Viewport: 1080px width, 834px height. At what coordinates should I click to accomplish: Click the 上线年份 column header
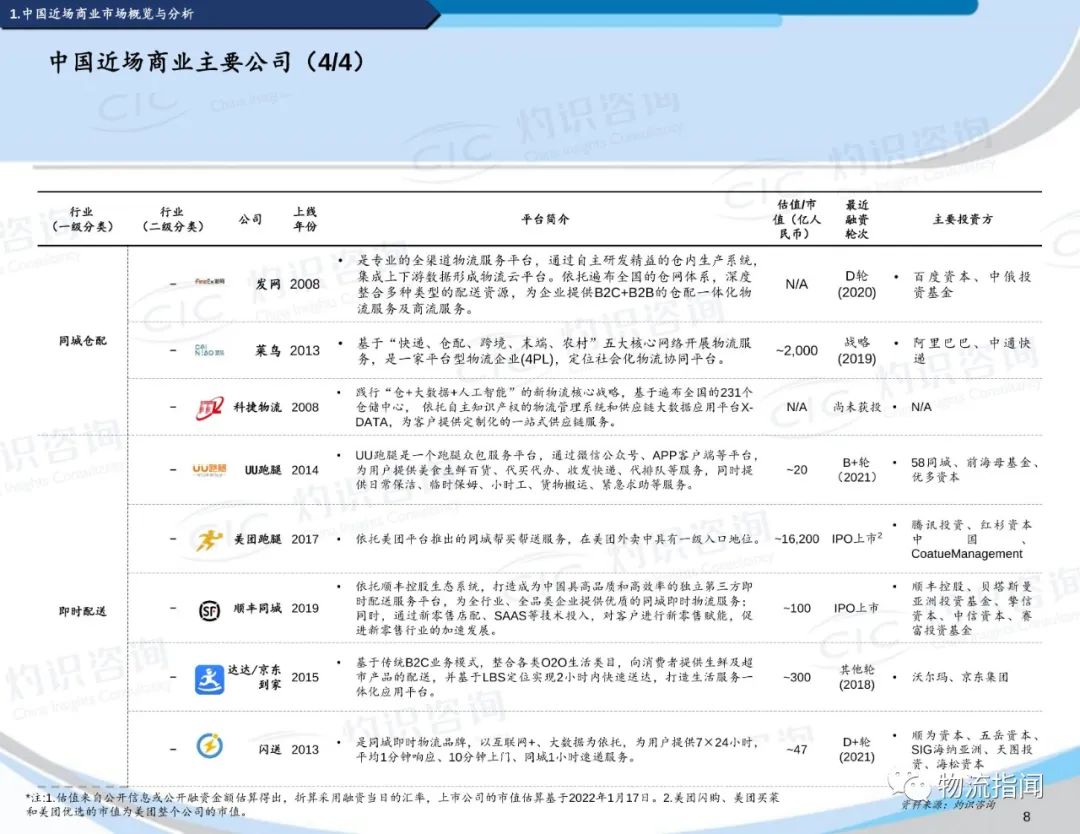pyautogui.click(x=304, y=219)
